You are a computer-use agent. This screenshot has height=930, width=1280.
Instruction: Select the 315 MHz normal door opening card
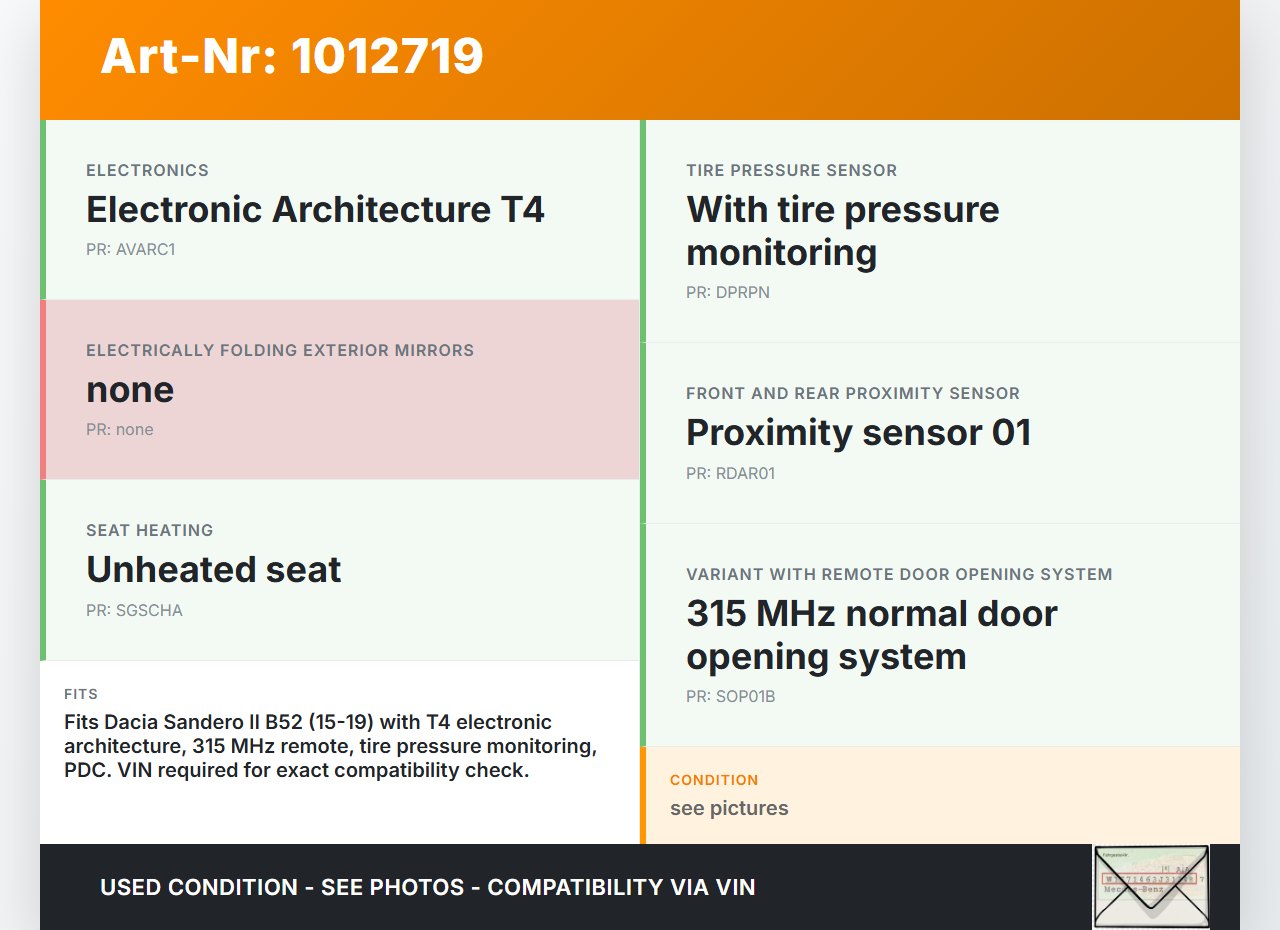940,635
